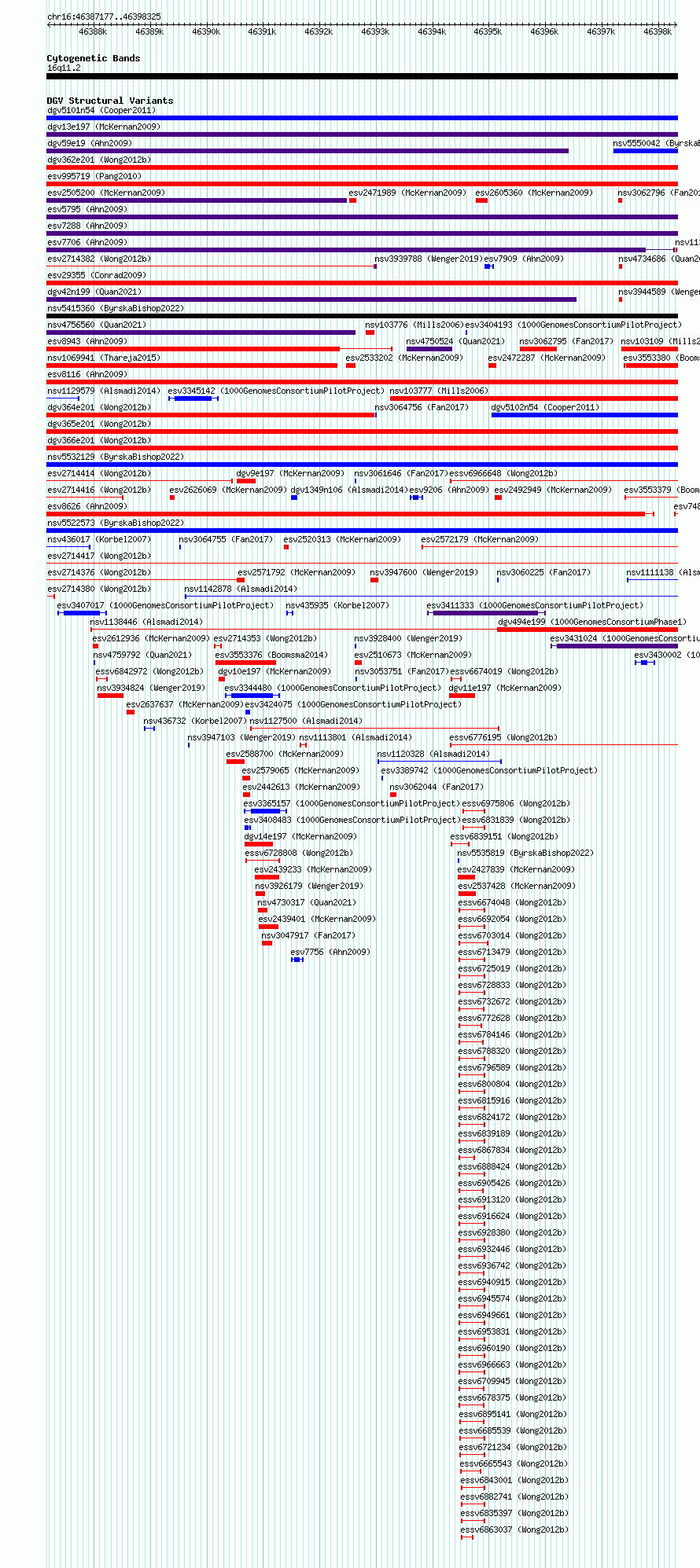Screen dimensions: 700x1568
Task: Click esv2571792 (McKernan2009) label
Action: 297,572
